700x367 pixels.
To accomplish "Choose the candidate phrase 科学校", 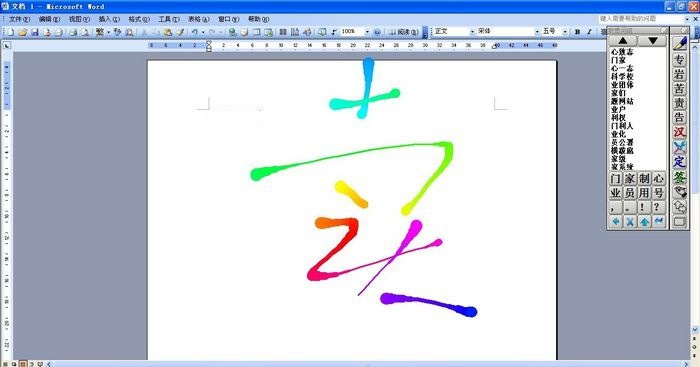I will 622,76.
